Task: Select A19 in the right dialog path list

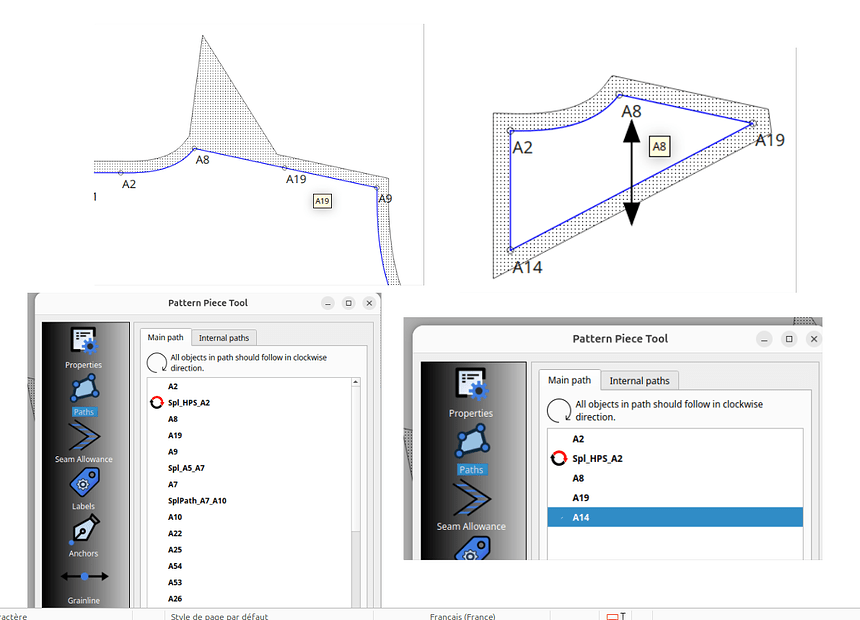Action: 580,498
